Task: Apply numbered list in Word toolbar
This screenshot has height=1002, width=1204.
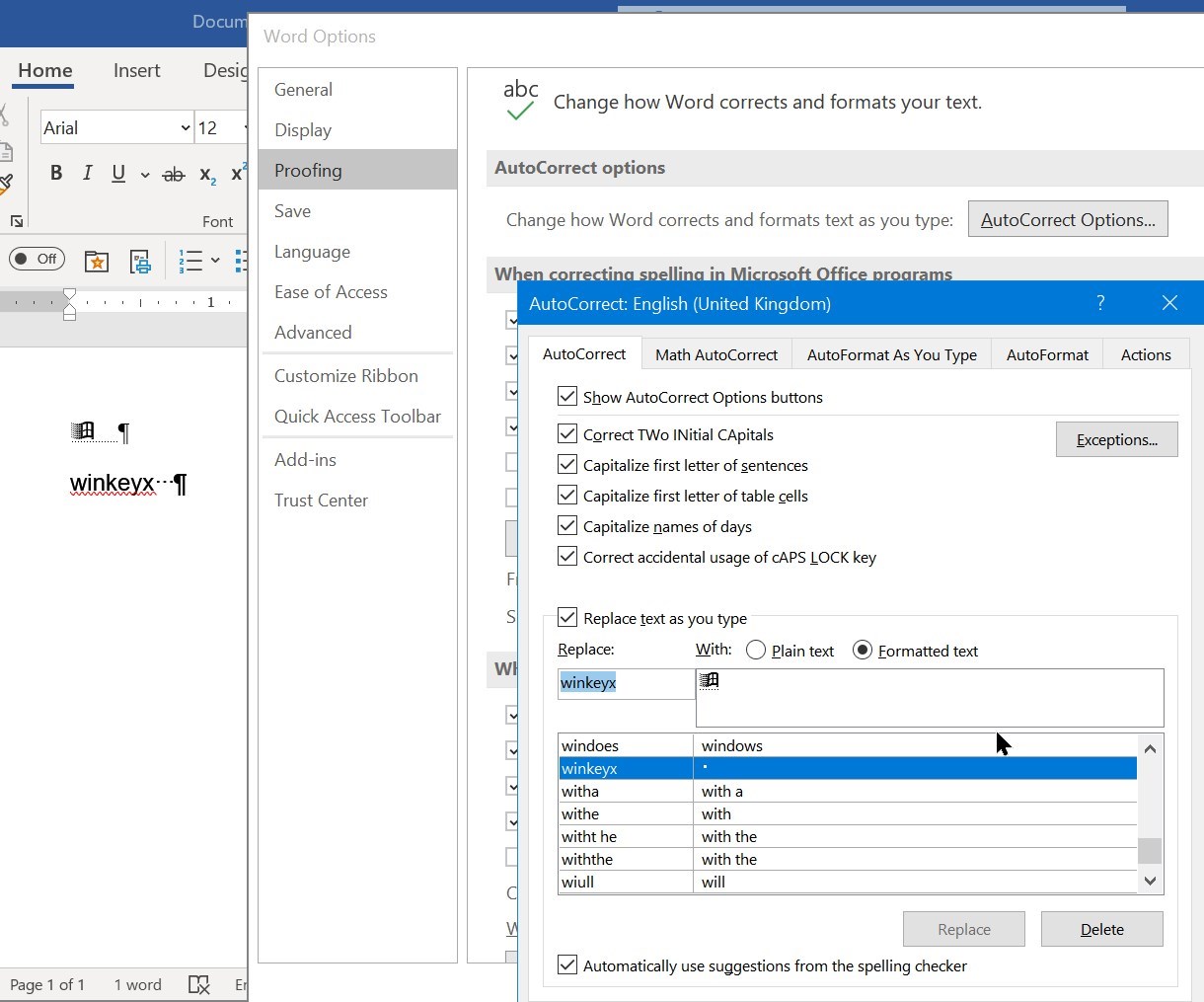Action: point(189,261)
